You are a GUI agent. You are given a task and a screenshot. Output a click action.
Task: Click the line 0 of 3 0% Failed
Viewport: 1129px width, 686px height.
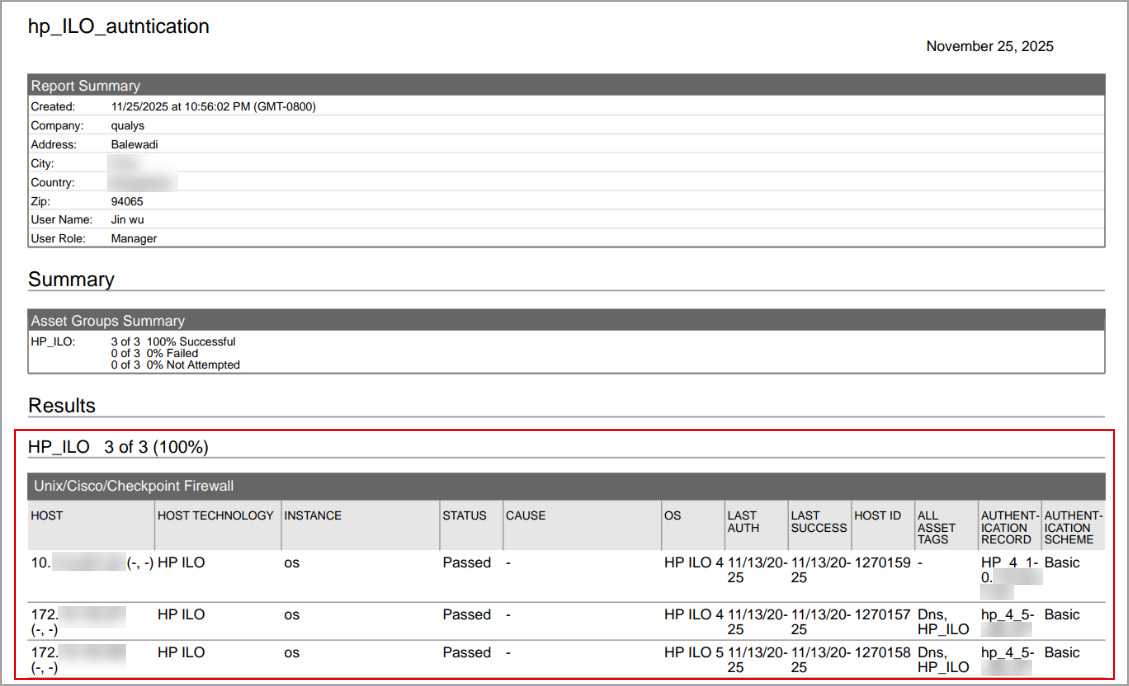(154, 353)
